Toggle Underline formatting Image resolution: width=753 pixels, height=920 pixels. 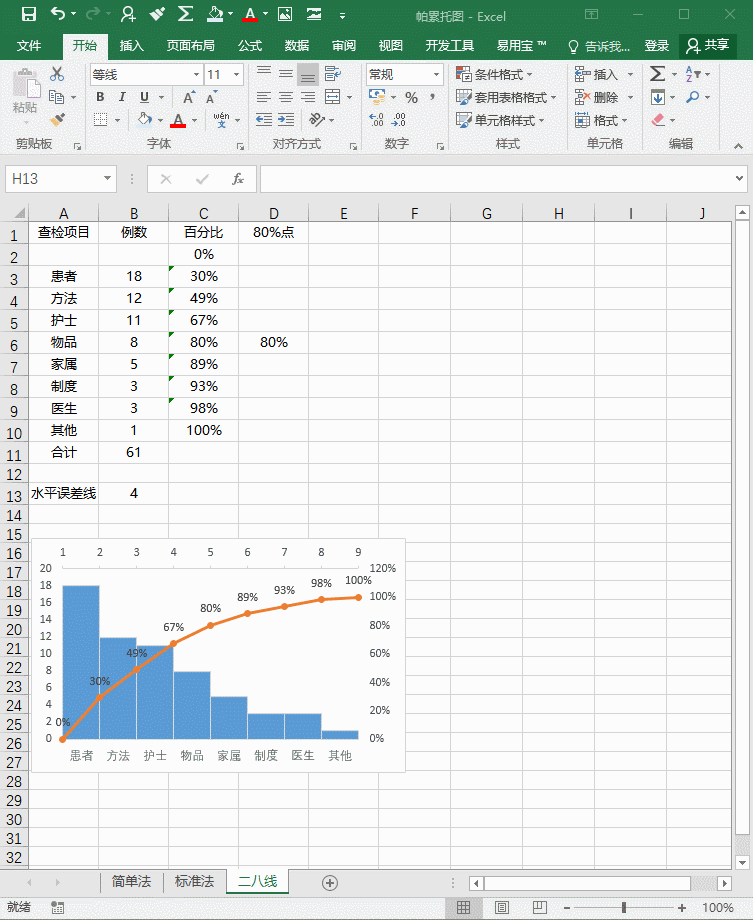144,97
